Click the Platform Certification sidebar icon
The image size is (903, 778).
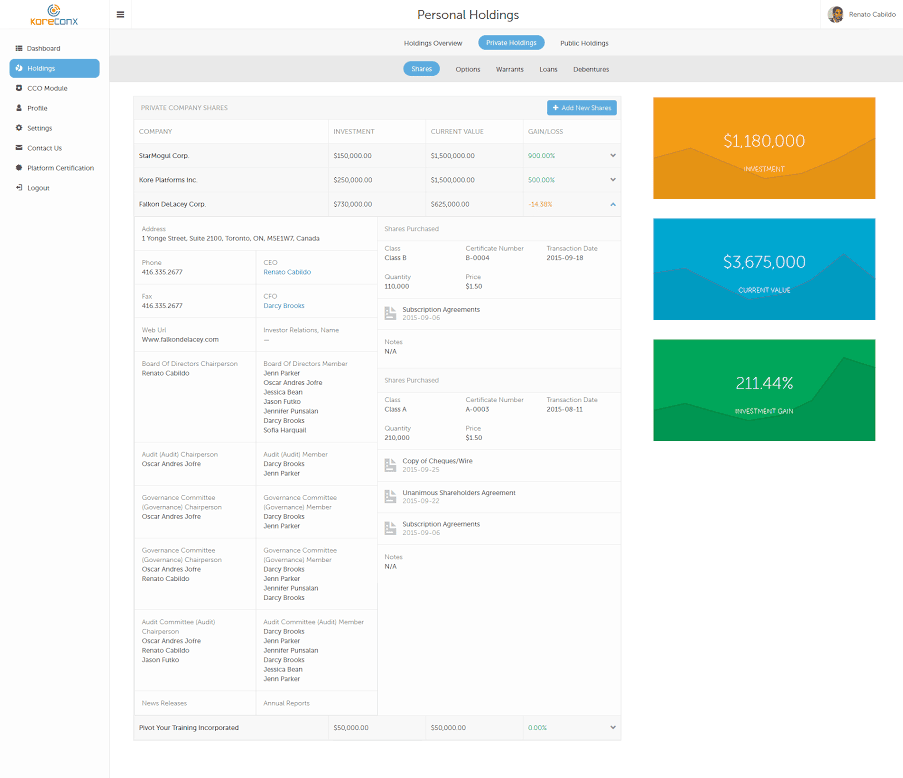coord(19,168)
